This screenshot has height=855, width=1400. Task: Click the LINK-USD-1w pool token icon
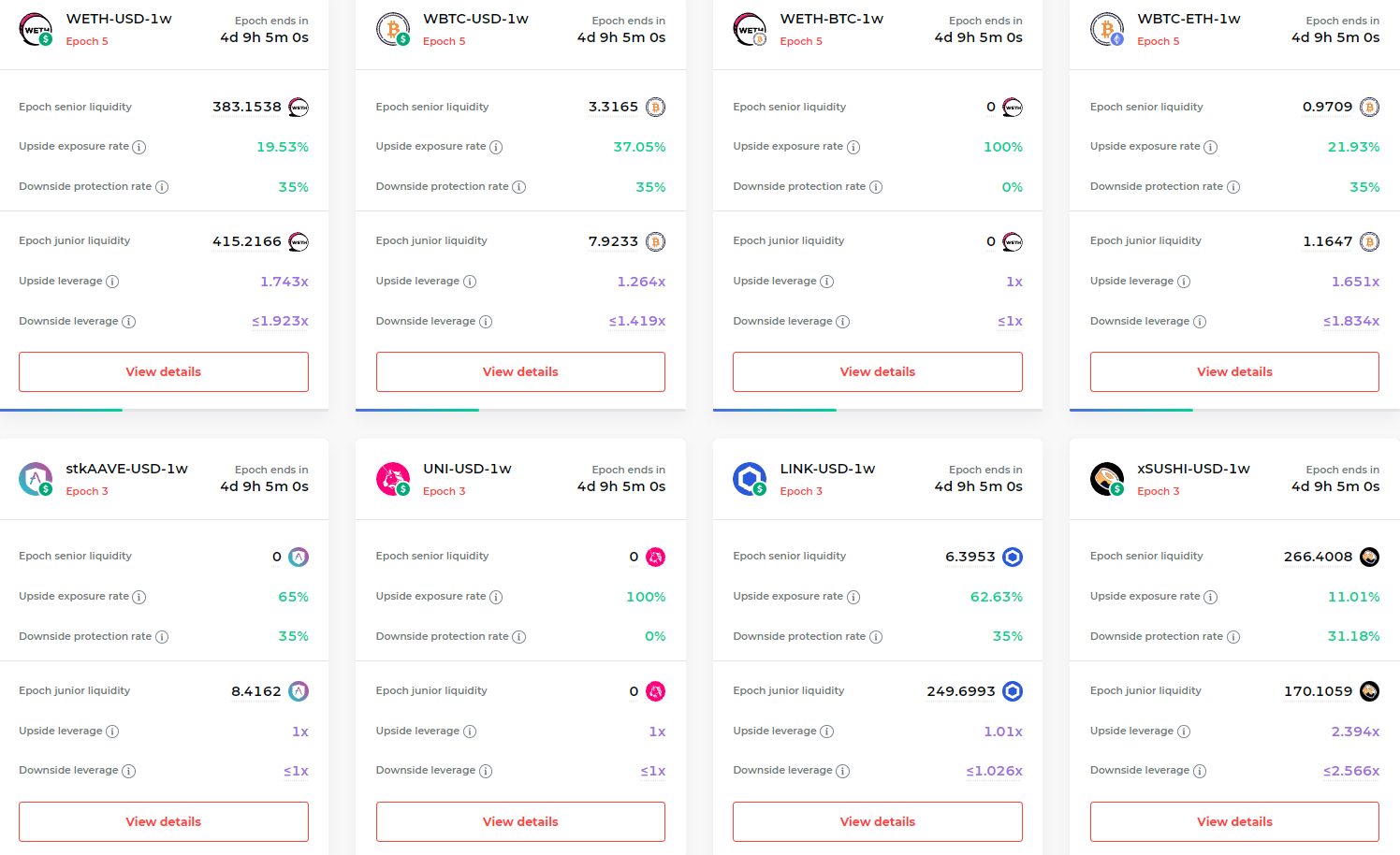click(751, 479)
